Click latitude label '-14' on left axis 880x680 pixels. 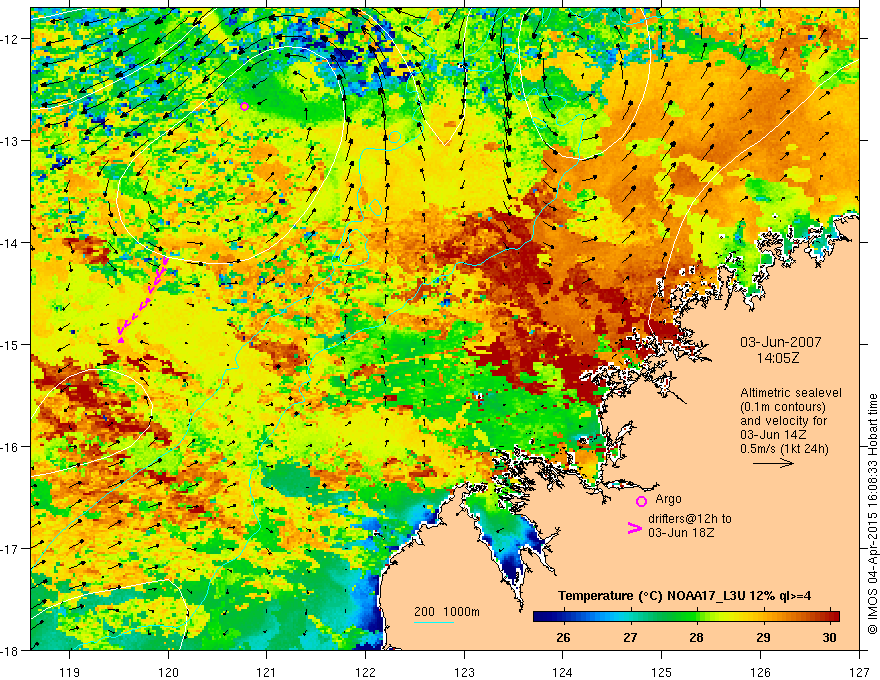tap(11, 243)
